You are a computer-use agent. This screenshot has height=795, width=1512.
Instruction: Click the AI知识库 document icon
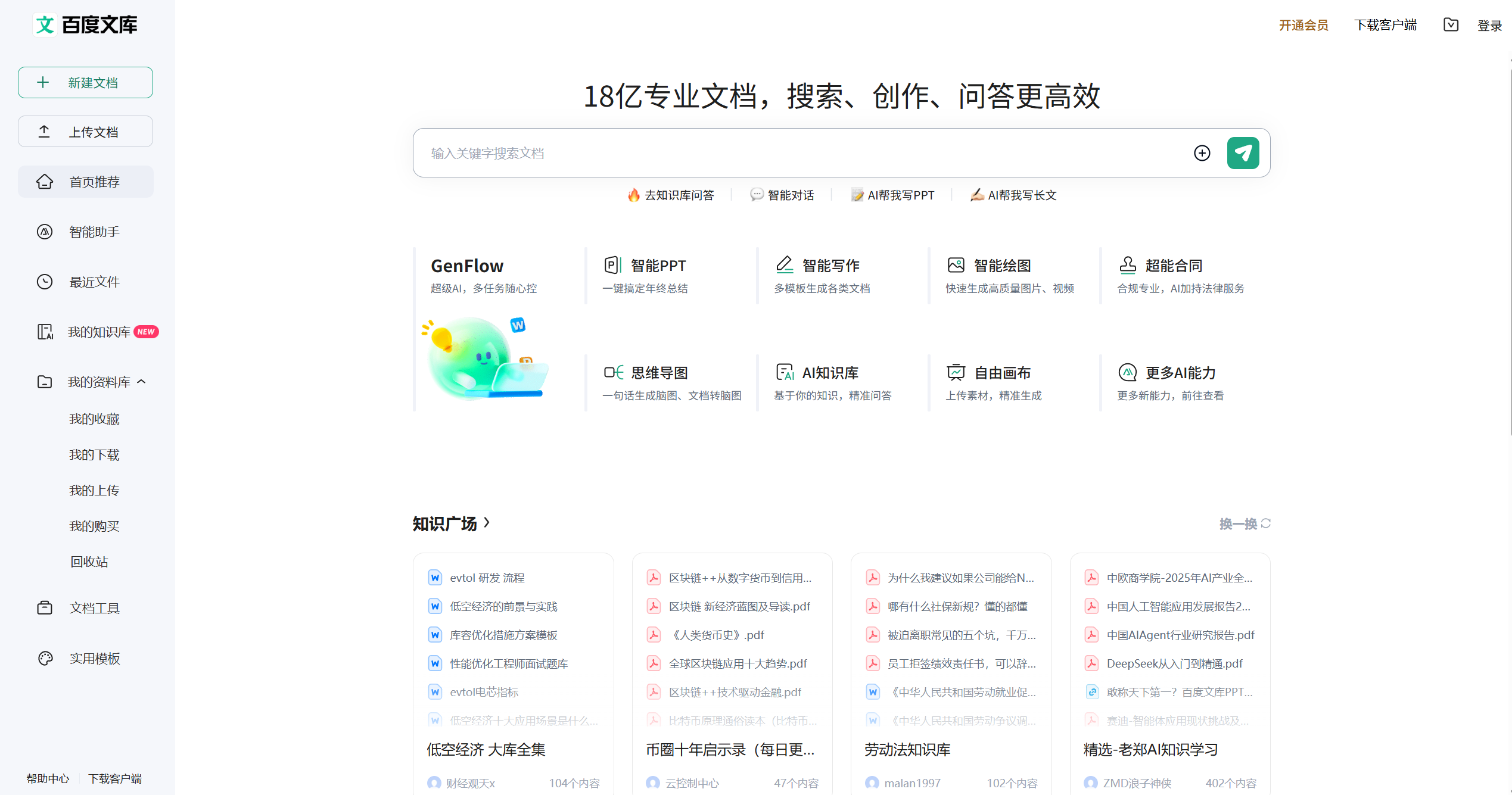[x=785, y=372]
